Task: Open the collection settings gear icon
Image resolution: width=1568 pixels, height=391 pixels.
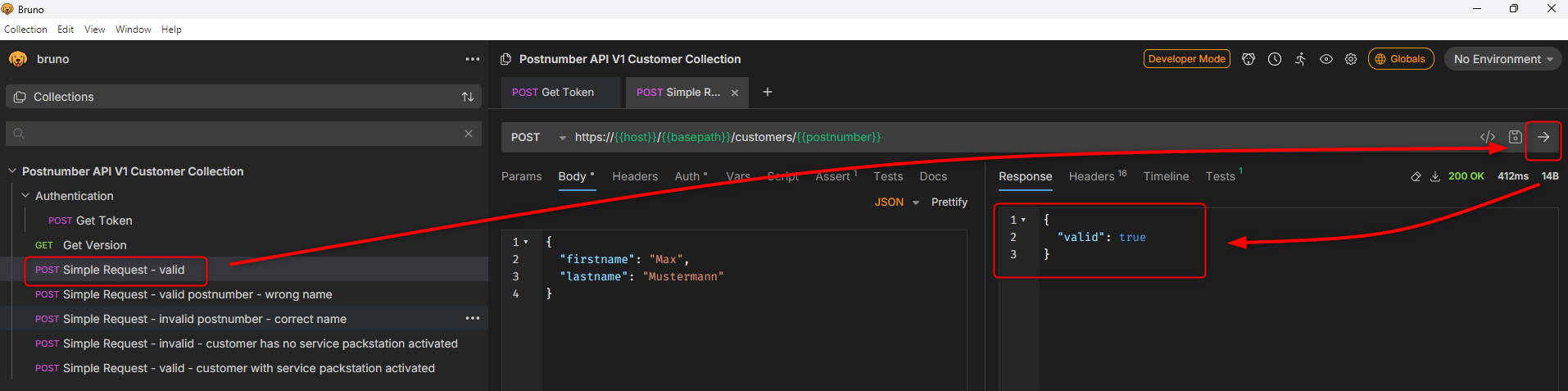Action: tap(1351, 59)
